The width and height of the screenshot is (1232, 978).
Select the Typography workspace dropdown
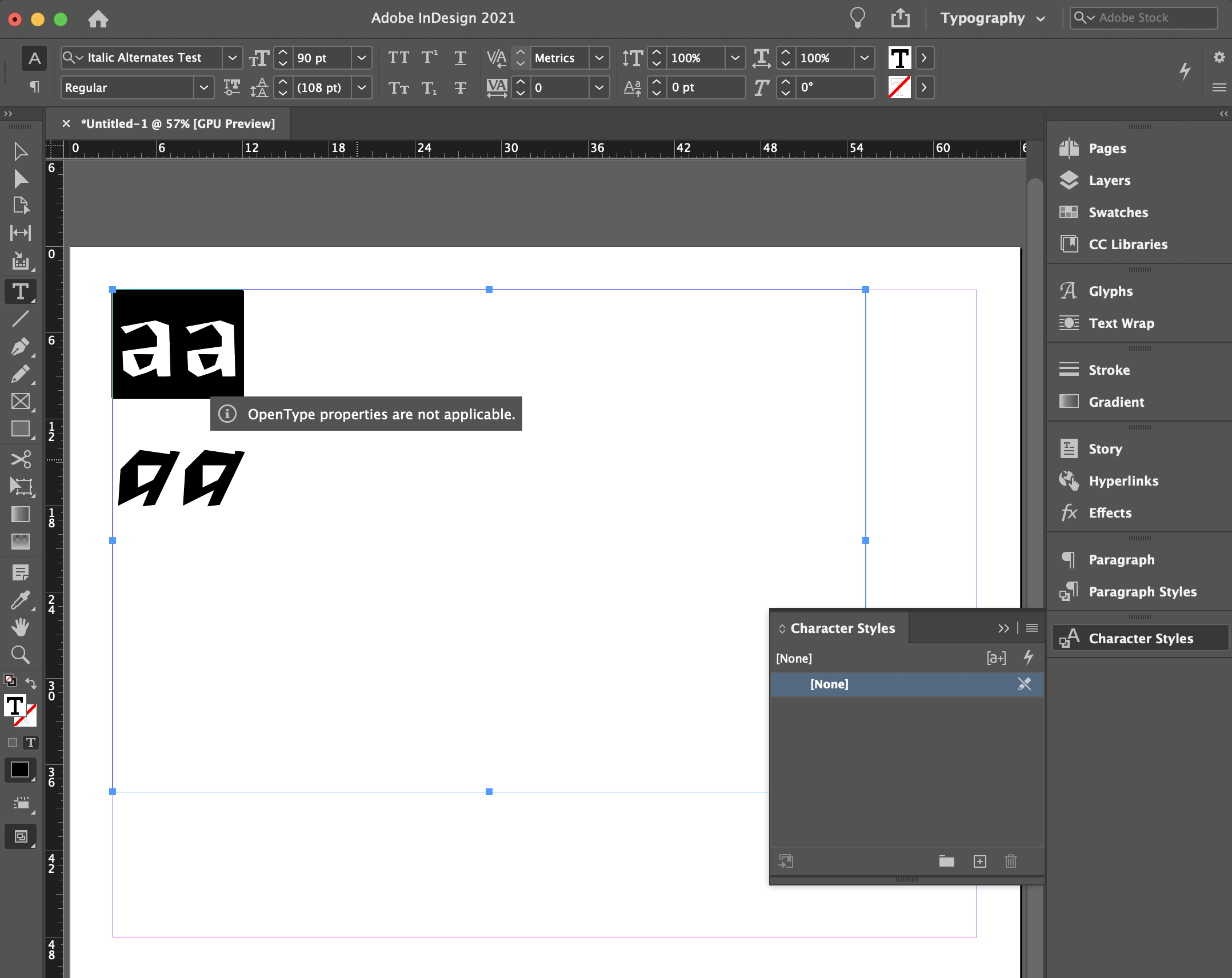point(993,17)
